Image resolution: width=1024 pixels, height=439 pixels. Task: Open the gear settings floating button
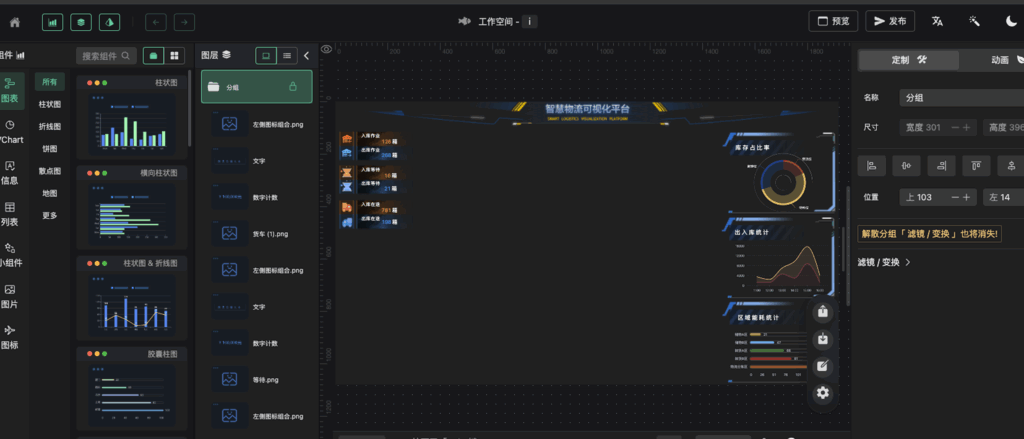[x=823, y=393]
